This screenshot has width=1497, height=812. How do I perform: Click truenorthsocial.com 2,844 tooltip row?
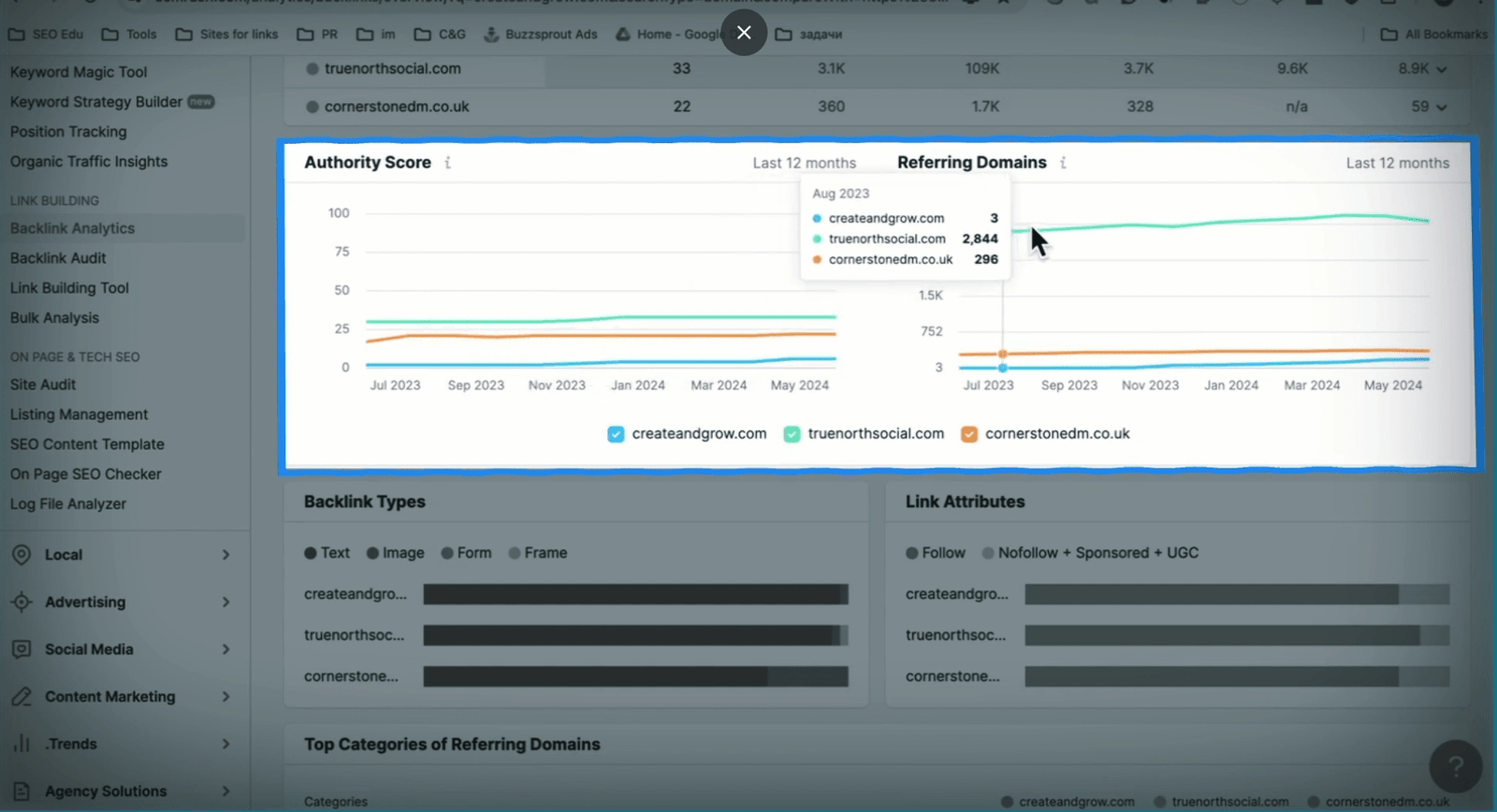[x=905, y=239]
